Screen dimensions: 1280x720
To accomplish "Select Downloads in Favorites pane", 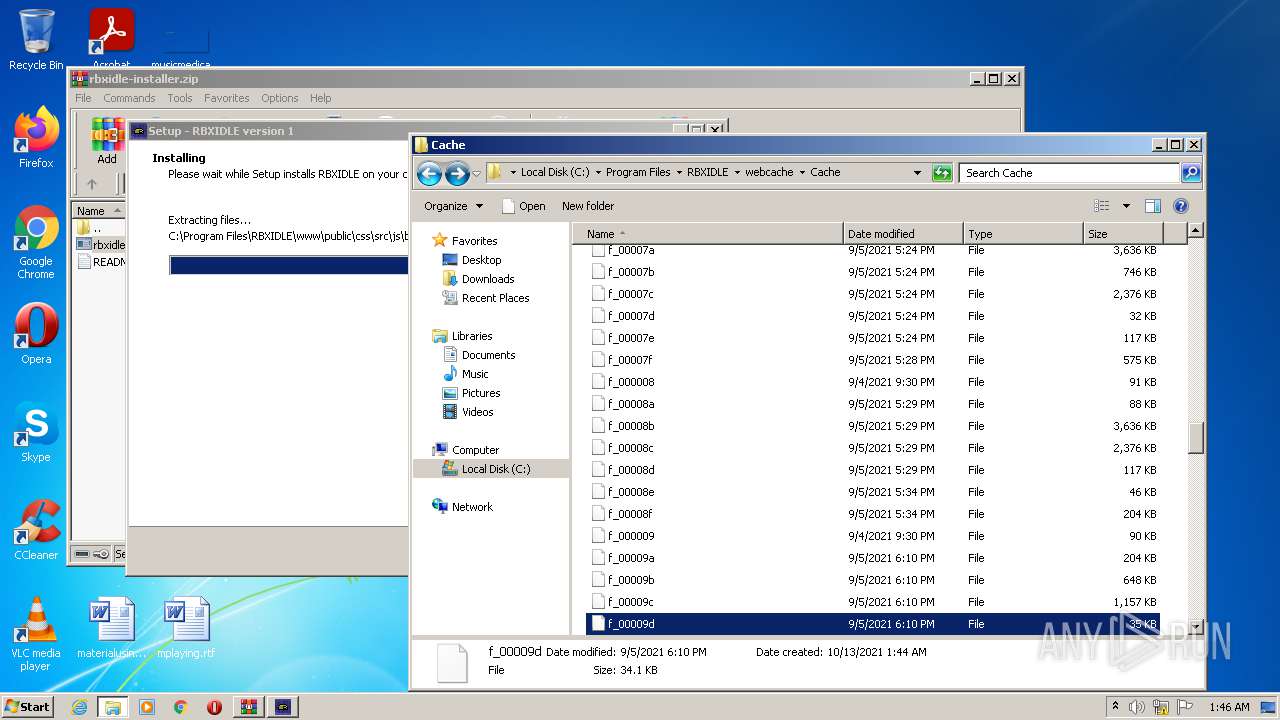I will click(x=488, y=279).
